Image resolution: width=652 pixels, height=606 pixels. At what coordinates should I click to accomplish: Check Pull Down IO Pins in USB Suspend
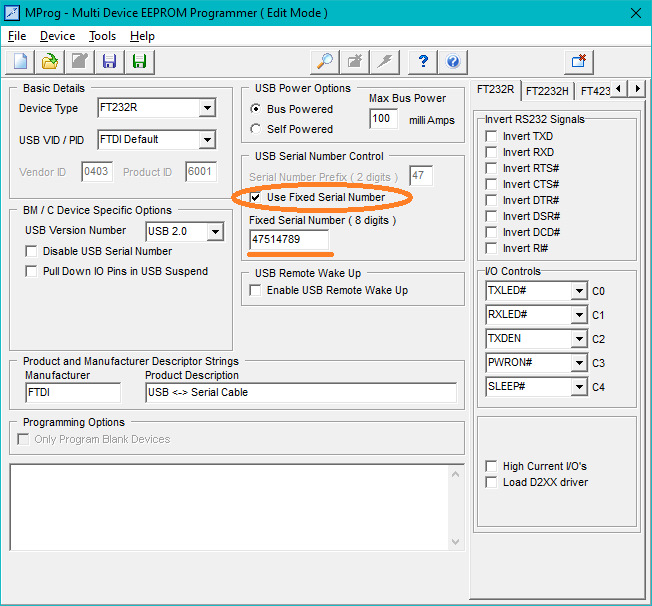click(x=31, y=271)
